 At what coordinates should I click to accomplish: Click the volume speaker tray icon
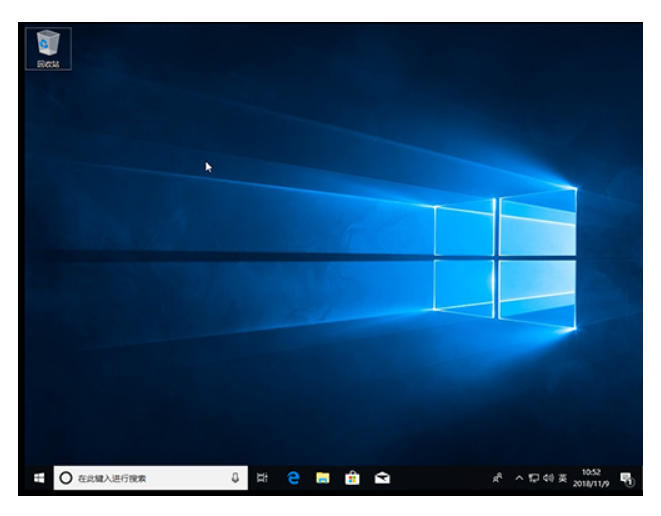tap(547, 478)
